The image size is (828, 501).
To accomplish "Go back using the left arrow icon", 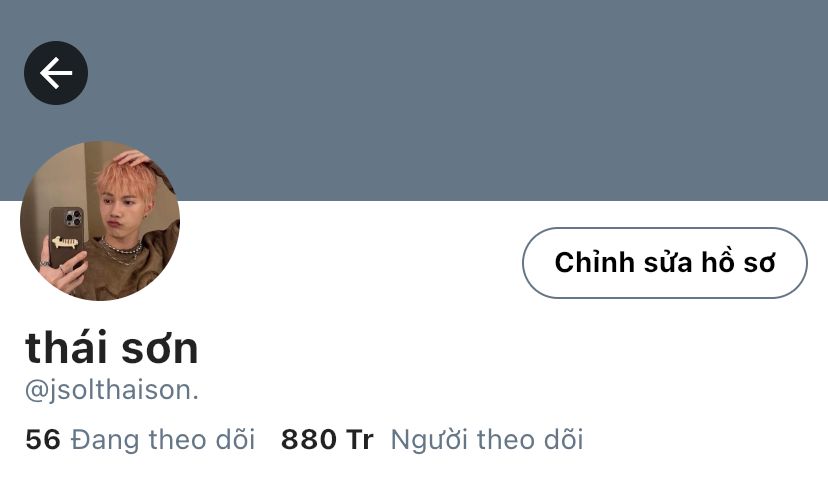I will tap(56, 73).
